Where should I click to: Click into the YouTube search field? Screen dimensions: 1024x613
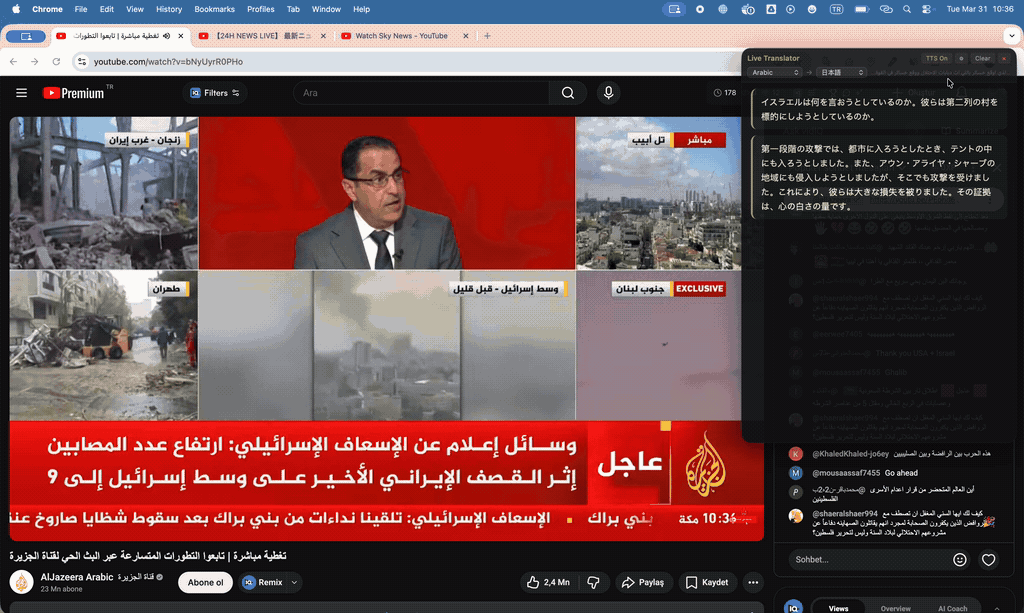421,93
